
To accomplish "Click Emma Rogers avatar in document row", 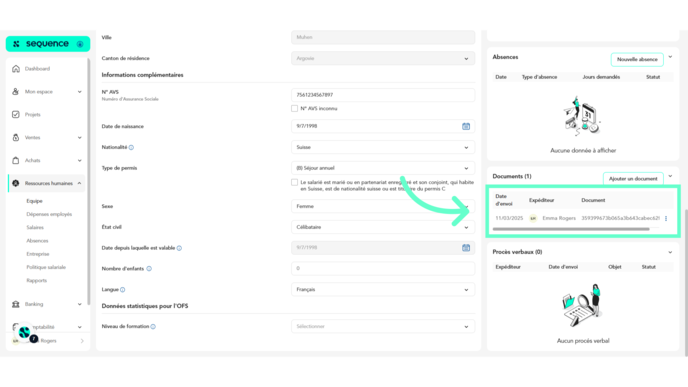I will pos(533,218).
